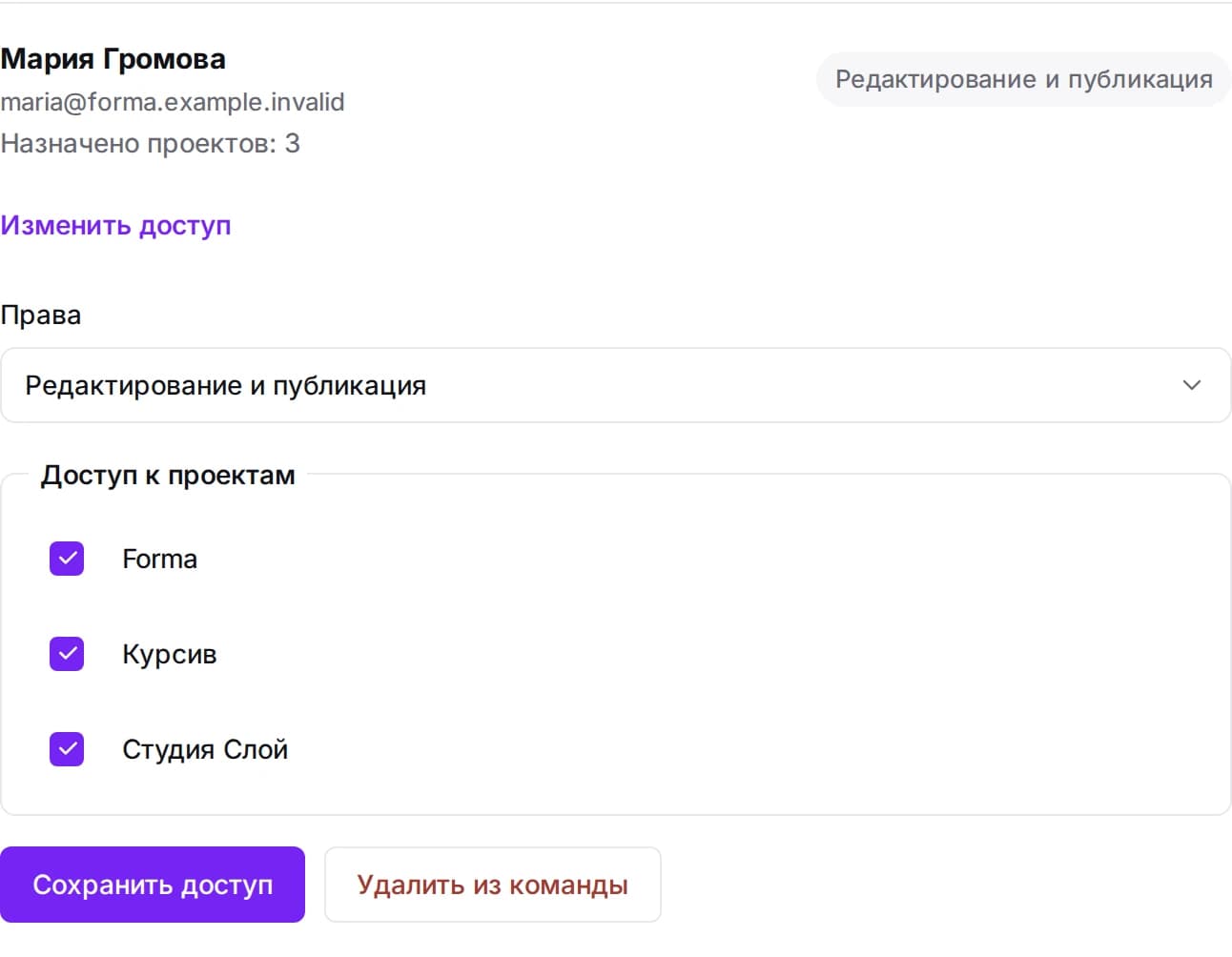Select the email maria@forma.example.invalid
Viewport: 1232px width, 957px height.
[173, 102]
